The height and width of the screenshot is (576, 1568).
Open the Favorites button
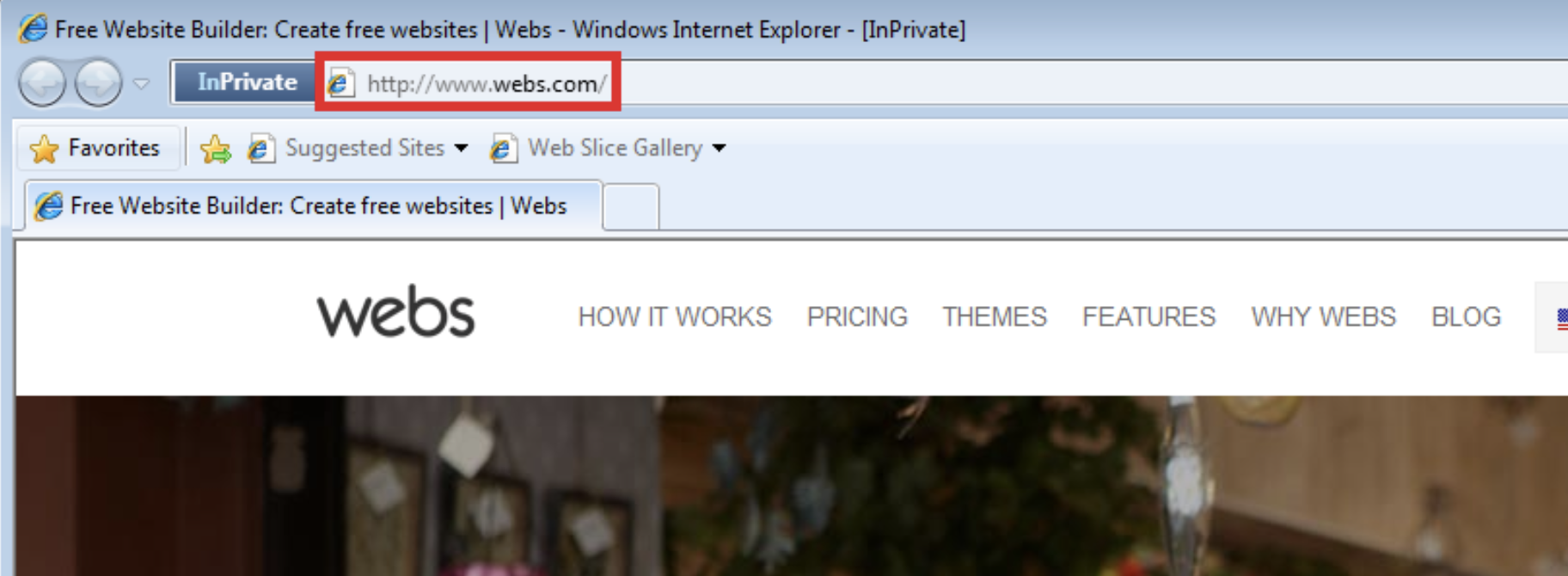tap(96, 149)
